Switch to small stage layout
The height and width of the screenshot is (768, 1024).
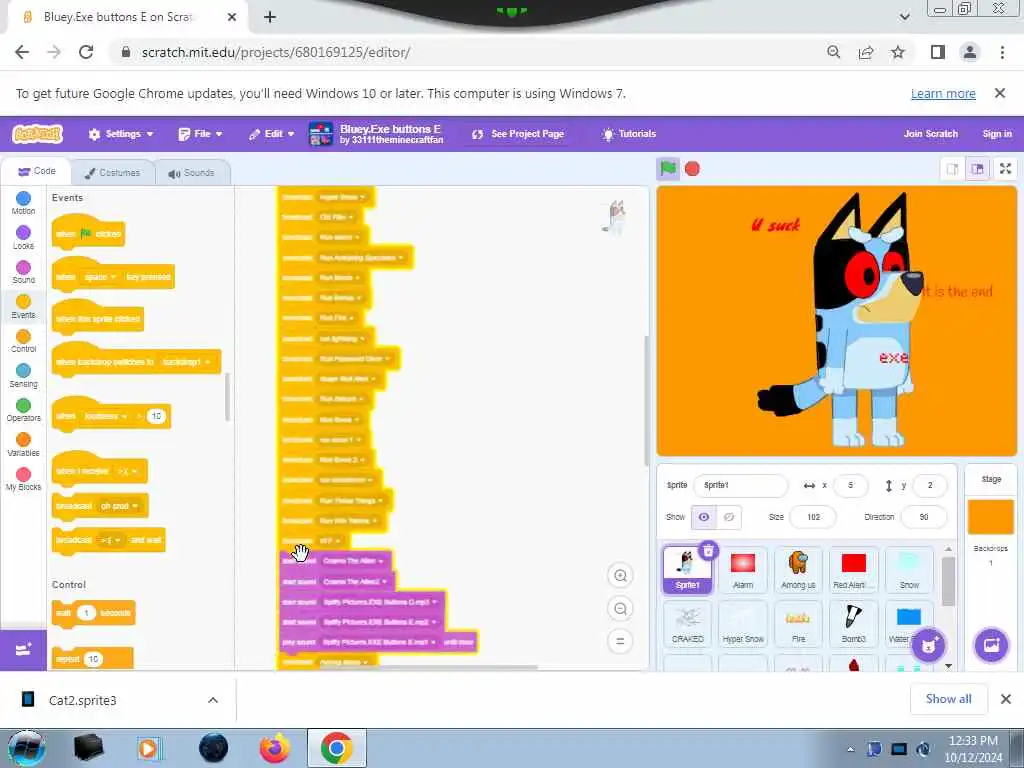pyautogui.click(x=952, y=169)
